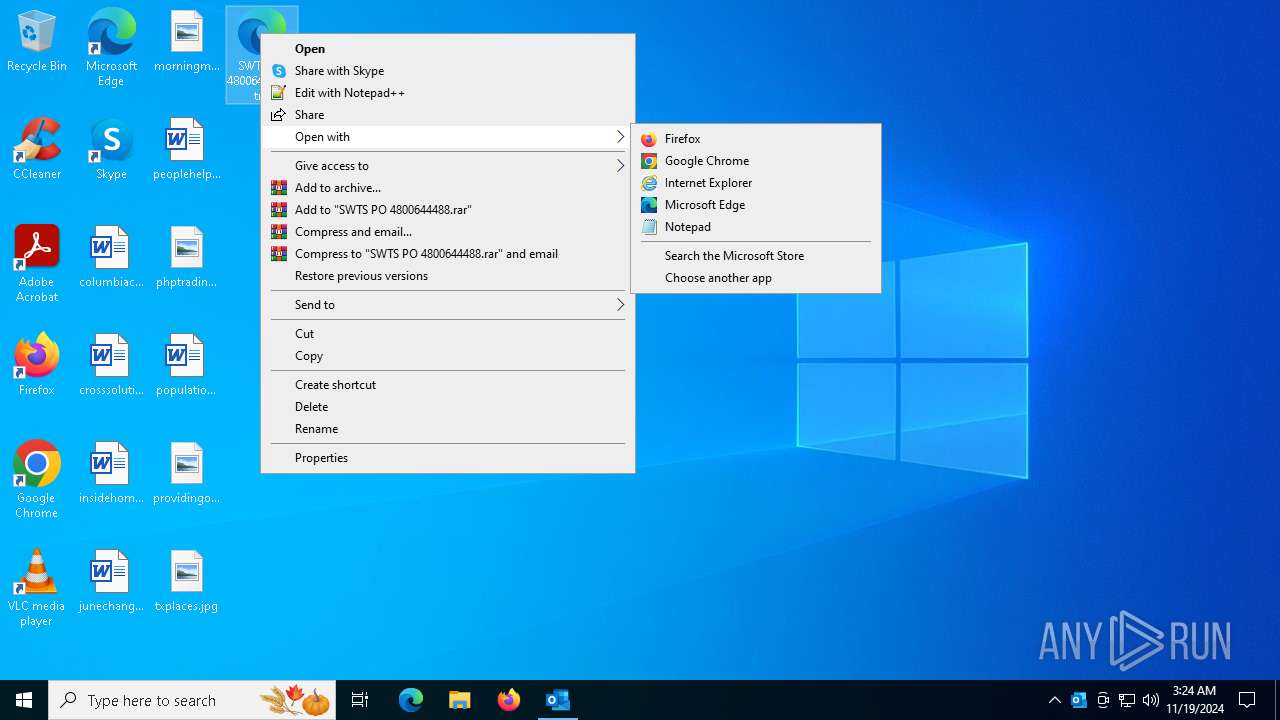The width and height of the screenshot is (1280, 720).
Task: Choose Edit with Notepad++
Action: [448, 93]
